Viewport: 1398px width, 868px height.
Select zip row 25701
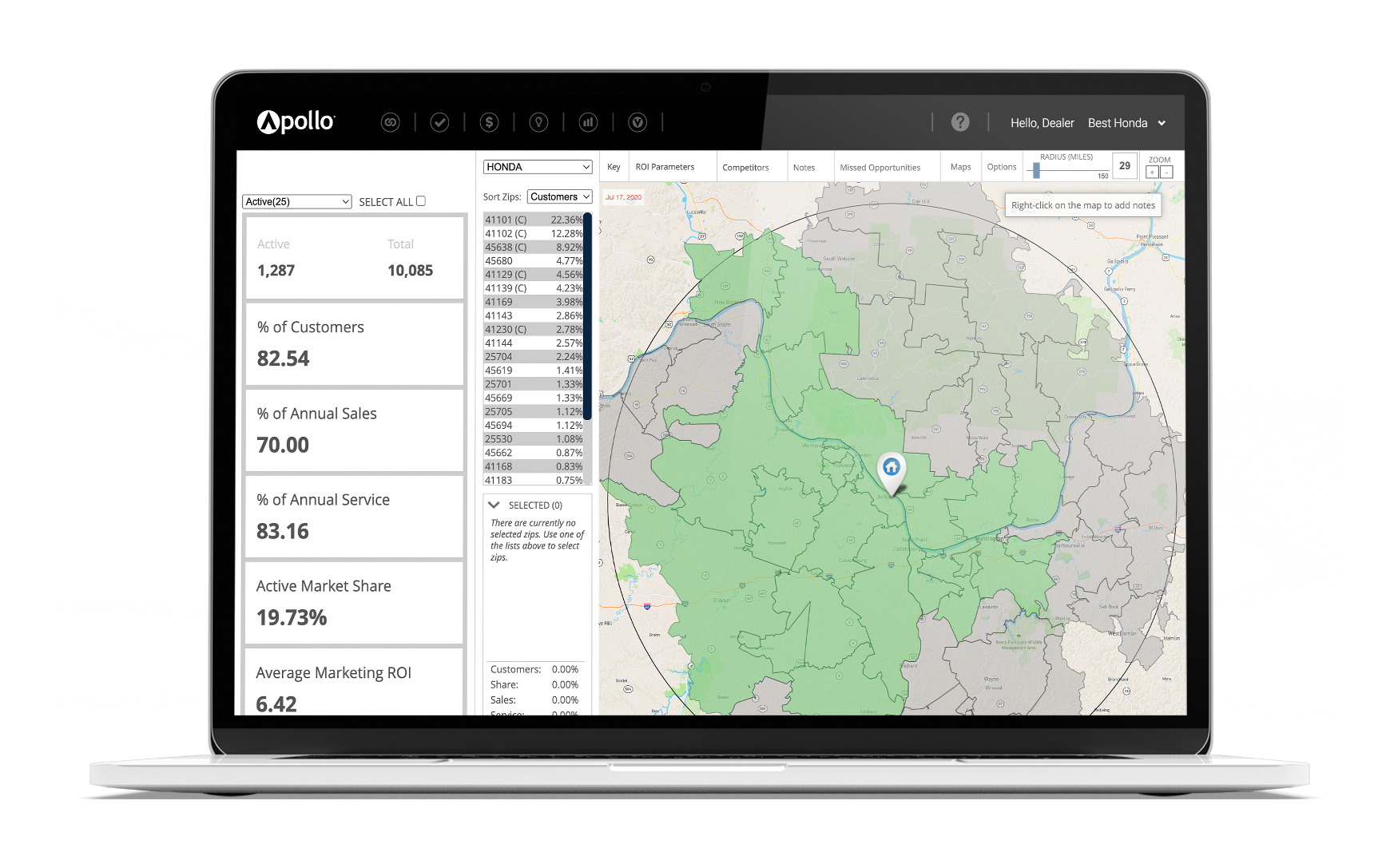point(534,383)
